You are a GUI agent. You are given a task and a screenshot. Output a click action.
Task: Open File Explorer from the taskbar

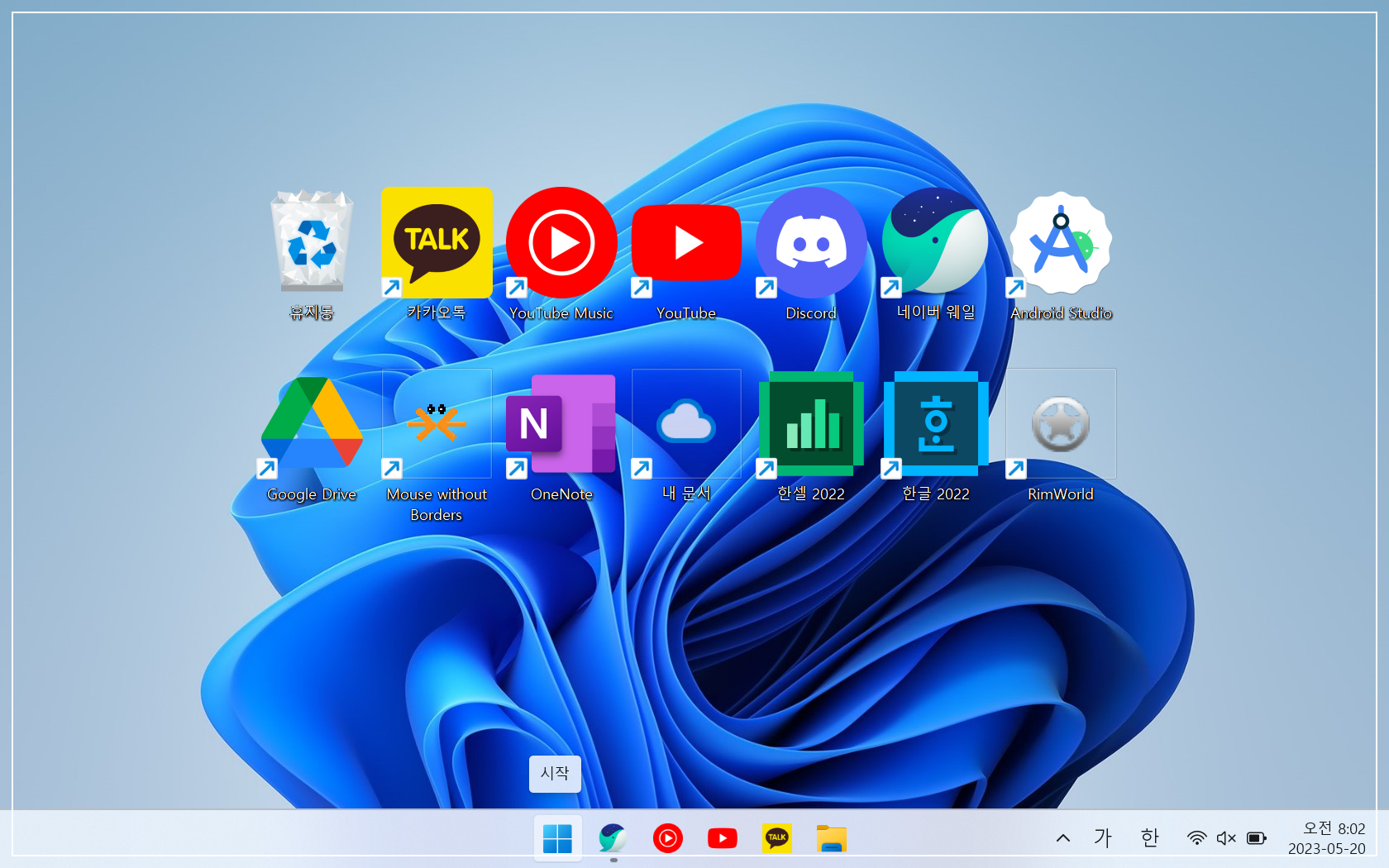click(832, 838)
